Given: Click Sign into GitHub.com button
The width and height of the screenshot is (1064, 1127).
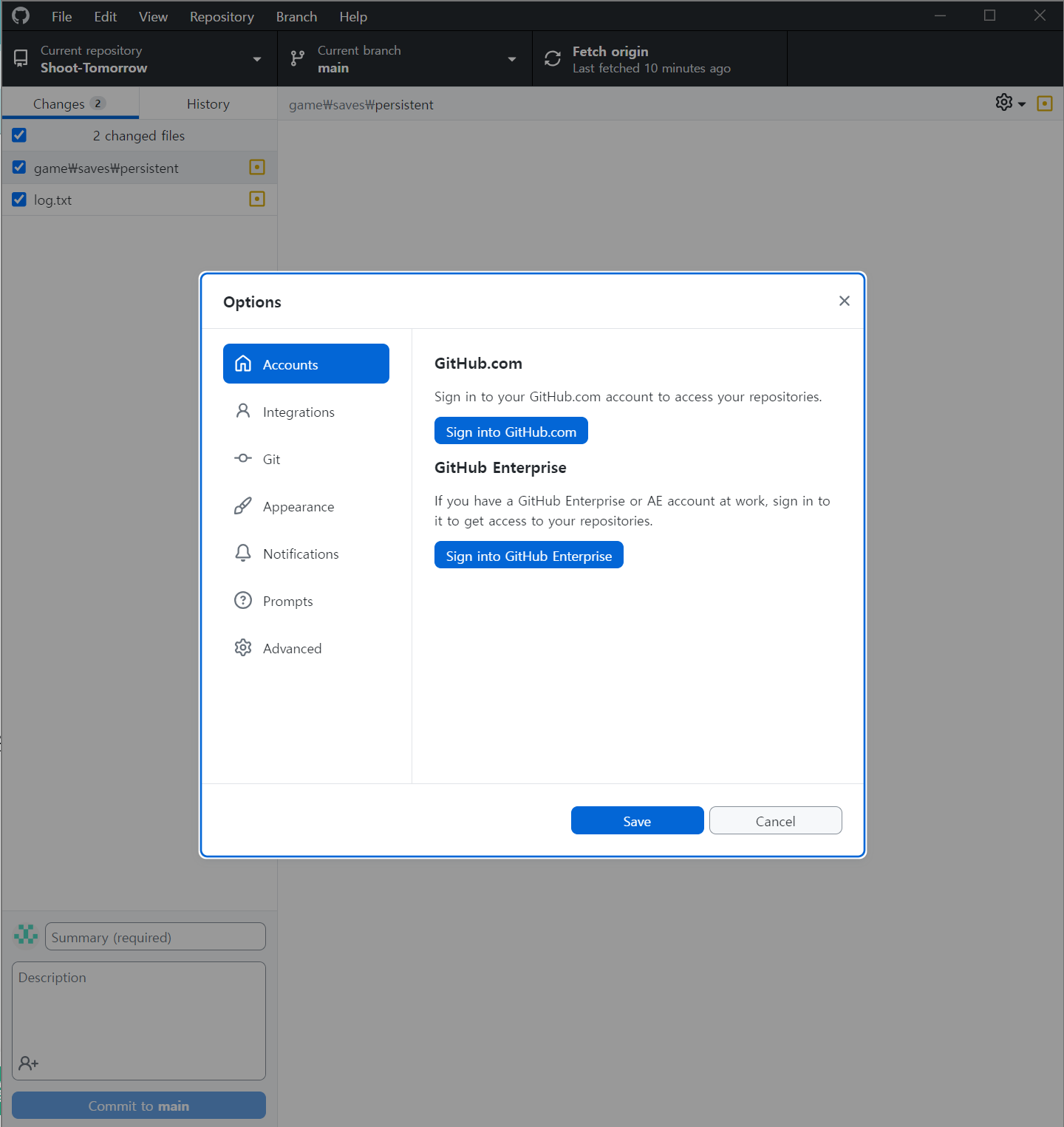Looking at the screenshot, I should [x=511, y=431].
